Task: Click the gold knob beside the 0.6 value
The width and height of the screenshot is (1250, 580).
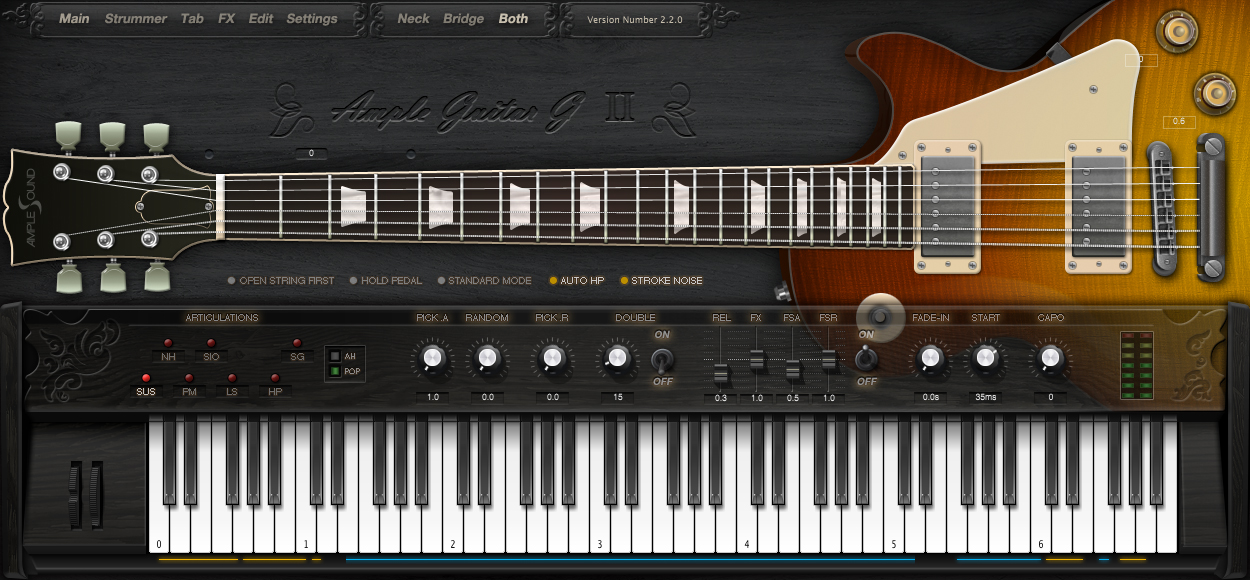Action: pyautogui.click(x=1216, y=93)
